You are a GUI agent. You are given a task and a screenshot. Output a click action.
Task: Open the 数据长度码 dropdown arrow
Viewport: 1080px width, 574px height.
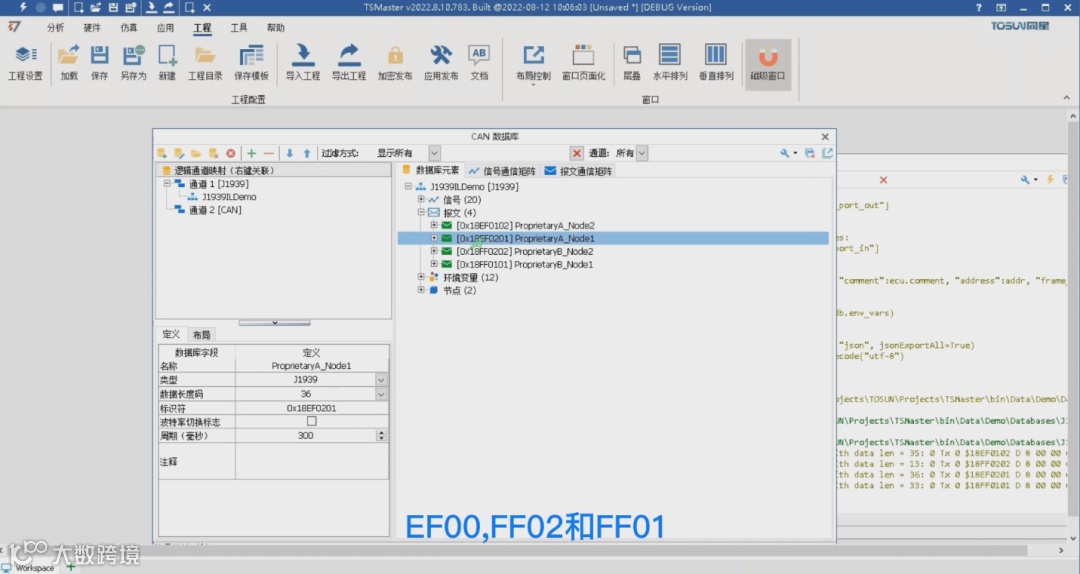381,394
